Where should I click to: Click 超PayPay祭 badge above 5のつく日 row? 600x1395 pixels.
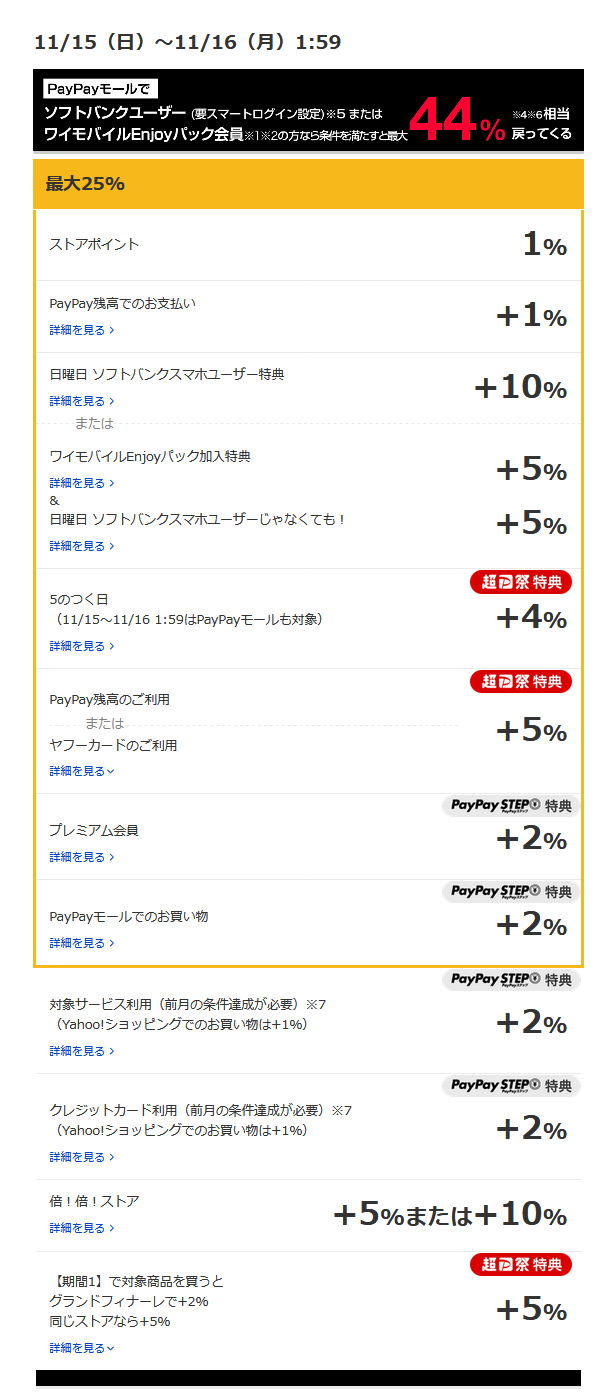(521, 582)
